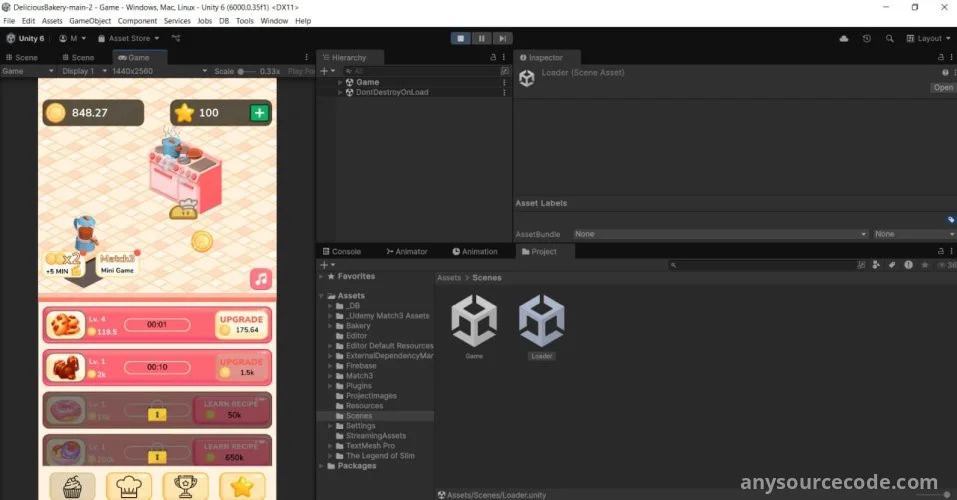This screenshot has height=500, width=957.
Task: Click the search icon in top toolbar
Action: pyautogui.click(x=888, y=38)
